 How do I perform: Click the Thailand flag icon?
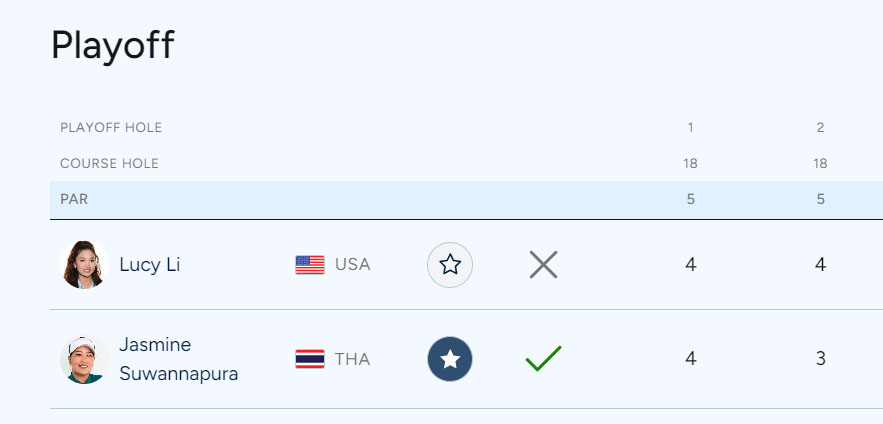point(310,359)
